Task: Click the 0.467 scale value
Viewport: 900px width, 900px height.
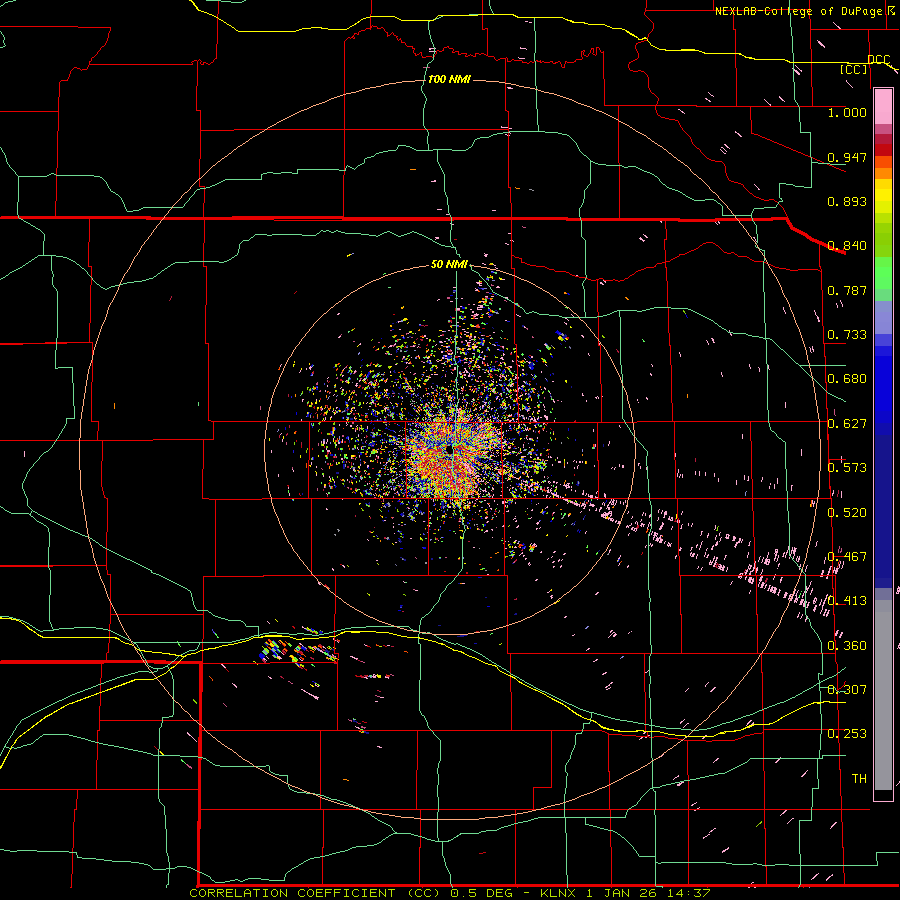Action: click(x=847, y=557)
